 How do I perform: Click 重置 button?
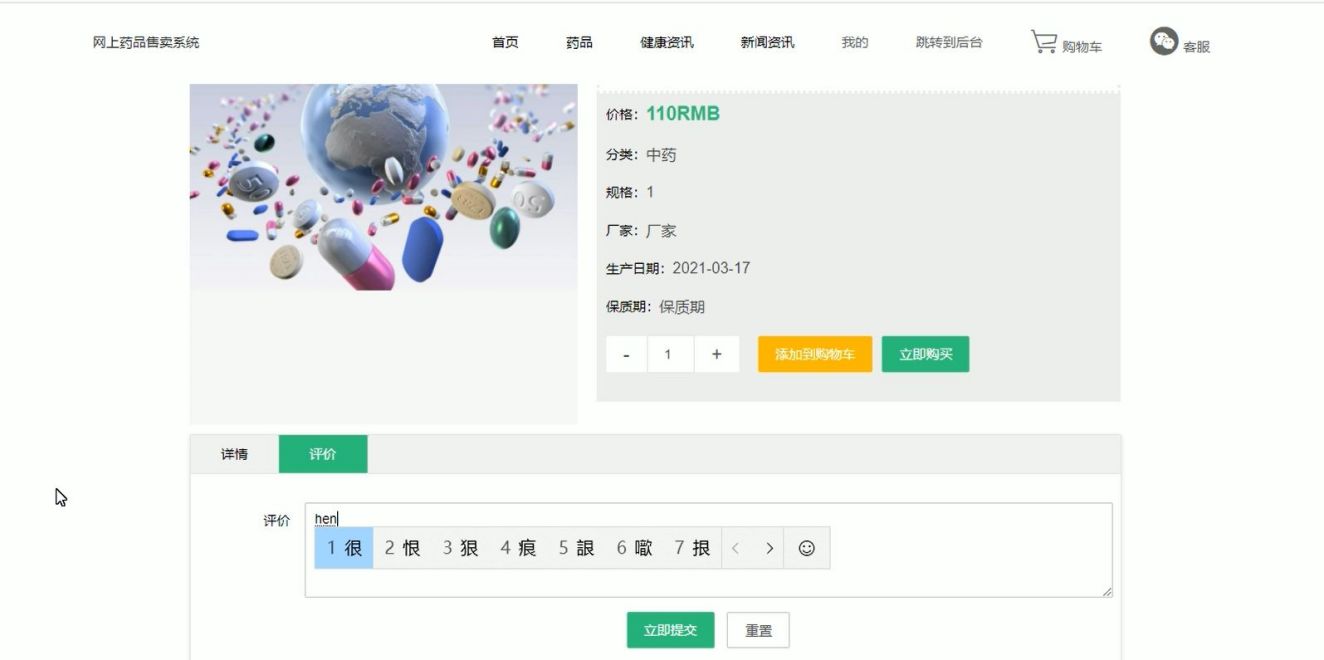click(x=758, y=630)
